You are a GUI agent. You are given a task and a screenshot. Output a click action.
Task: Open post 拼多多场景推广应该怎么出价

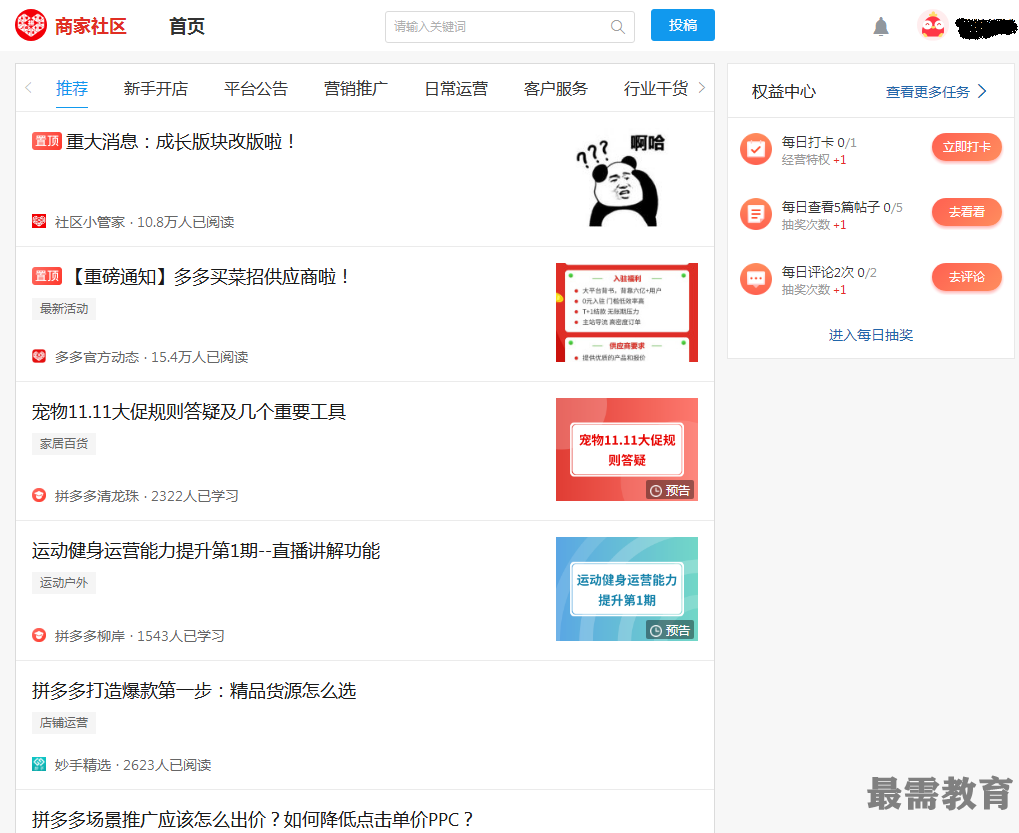tap(253, 819)
